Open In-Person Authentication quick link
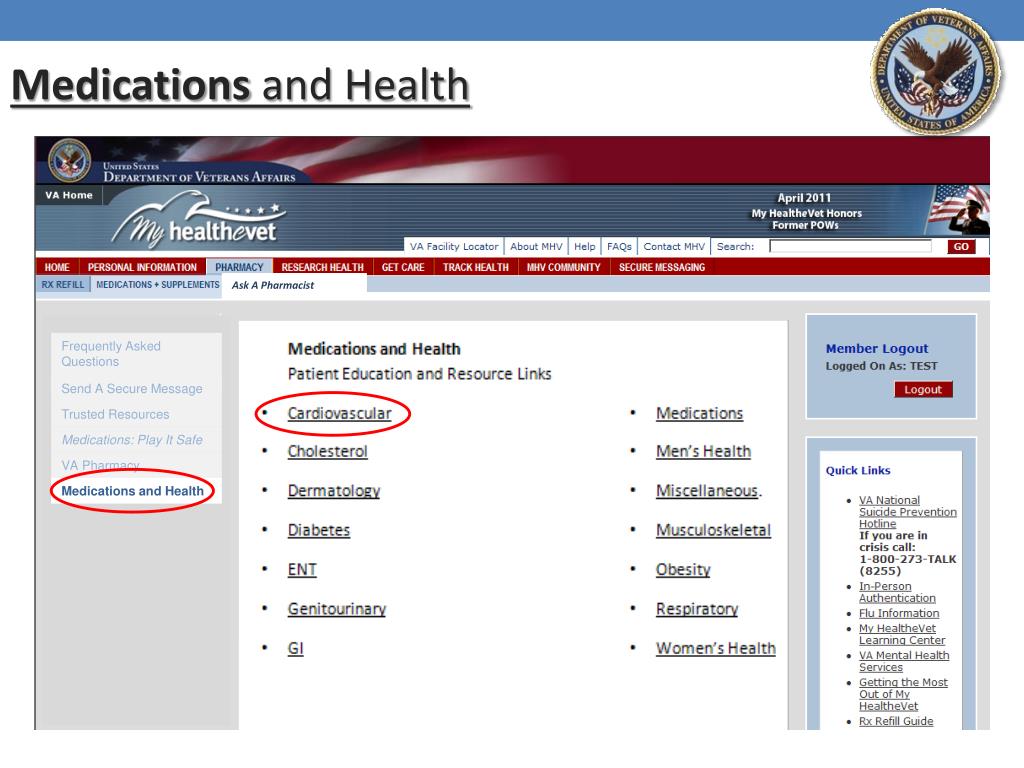1024x768 pixels. [897, 592]
